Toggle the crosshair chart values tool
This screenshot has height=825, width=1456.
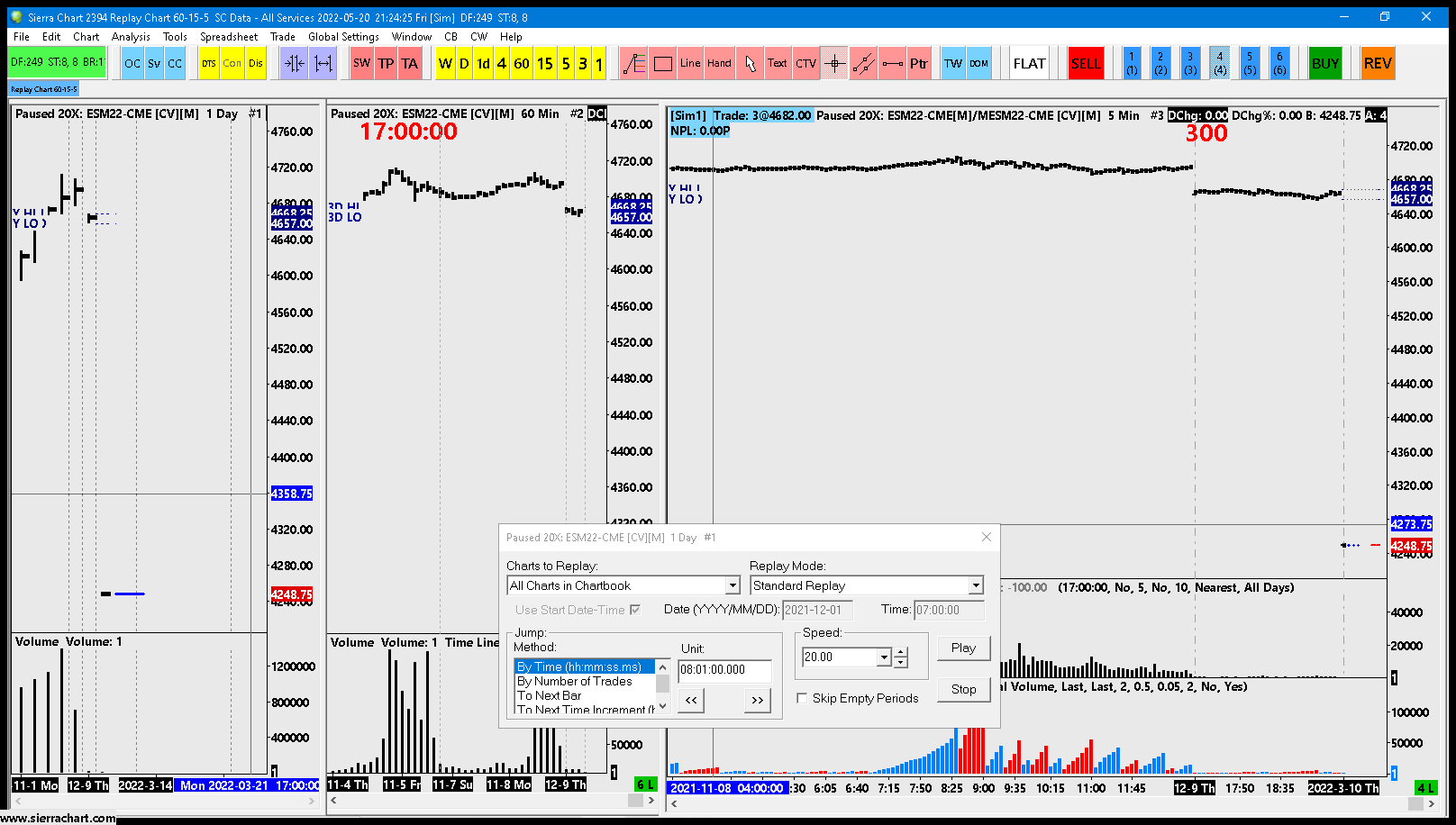834,63
